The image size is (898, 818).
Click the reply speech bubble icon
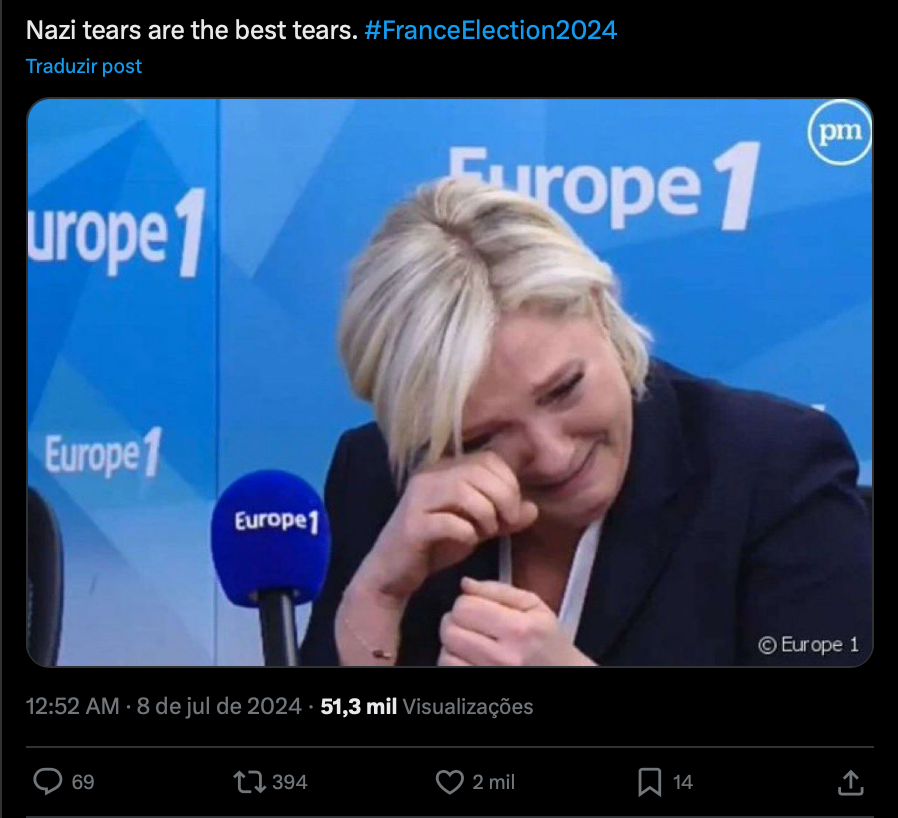[x=48, y=781]
